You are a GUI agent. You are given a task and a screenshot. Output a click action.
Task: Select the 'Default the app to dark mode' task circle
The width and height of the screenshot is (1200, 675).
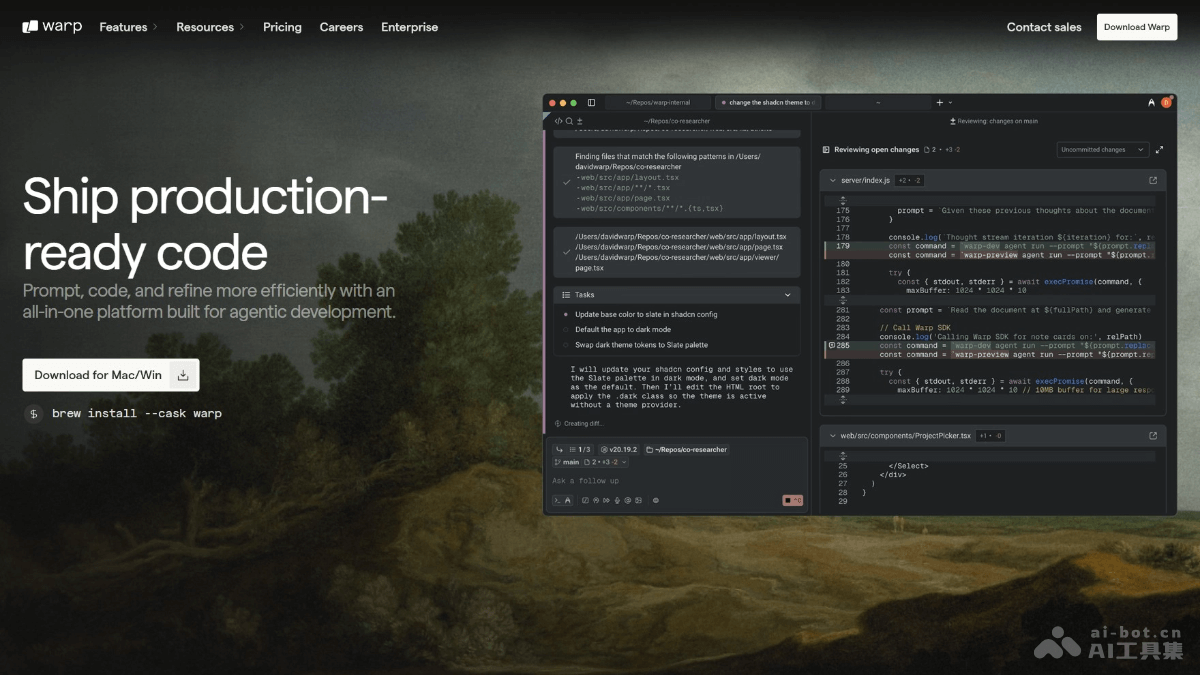566,329
